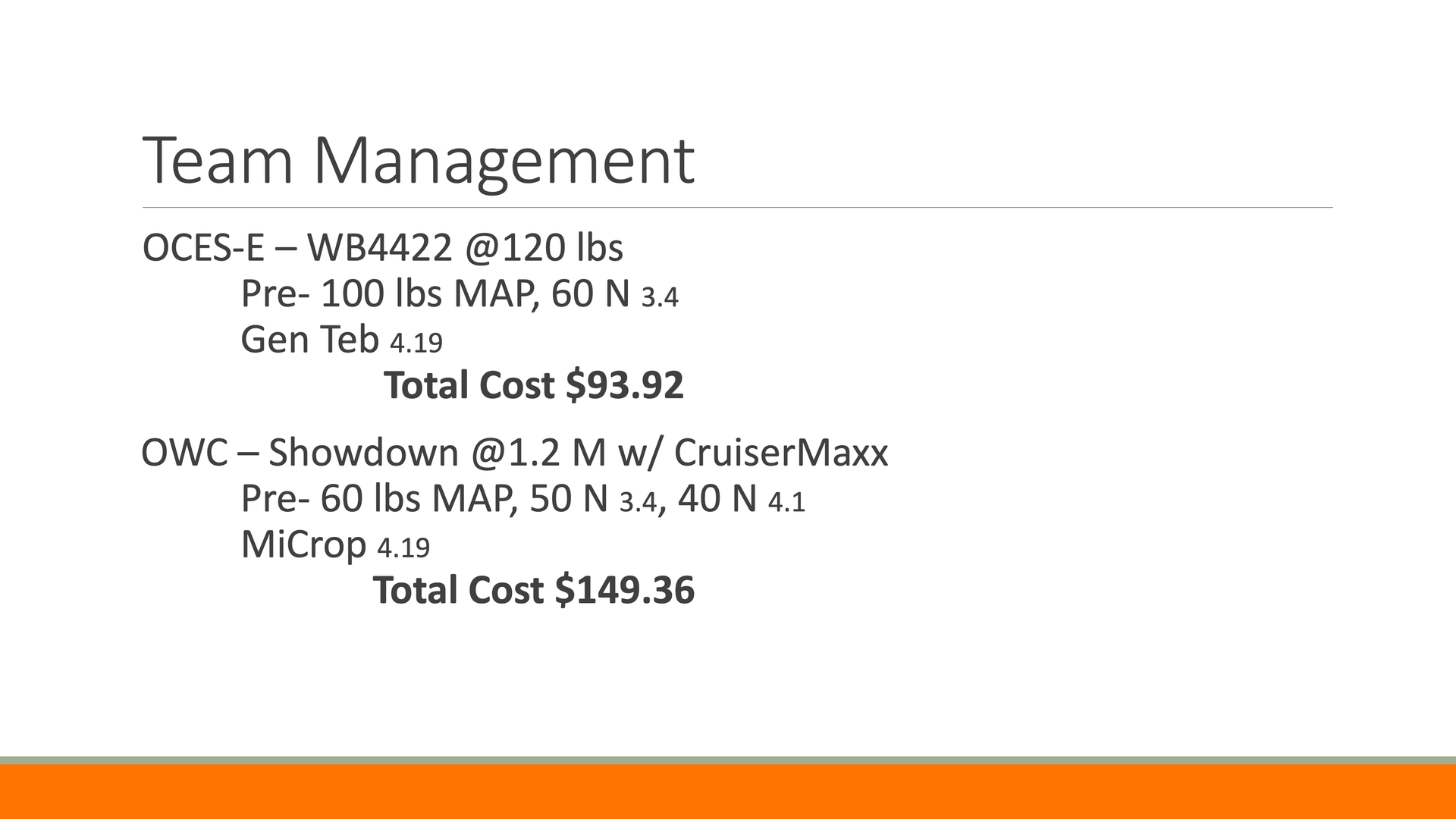
Task: Click the gray-green strip above the orange bar
Action: 728,760
